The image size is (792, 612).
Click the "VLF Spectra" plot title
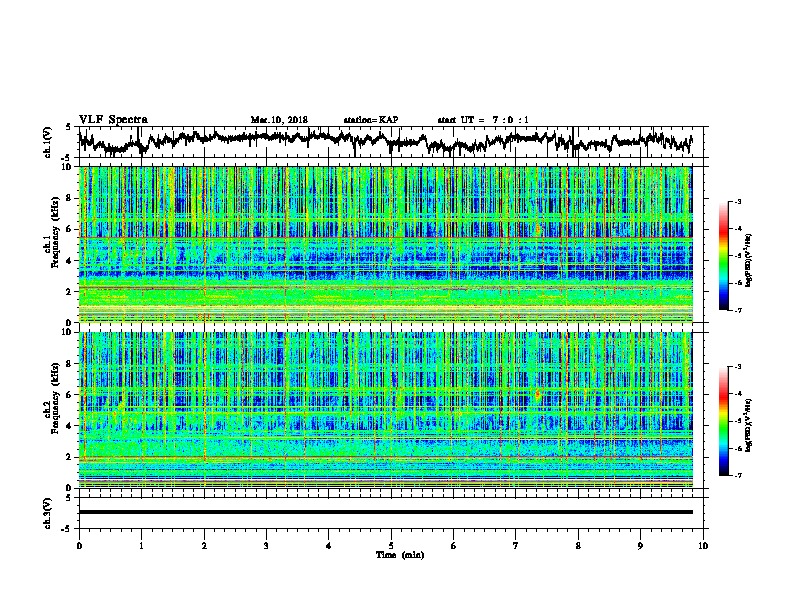(x=113, y=120)
